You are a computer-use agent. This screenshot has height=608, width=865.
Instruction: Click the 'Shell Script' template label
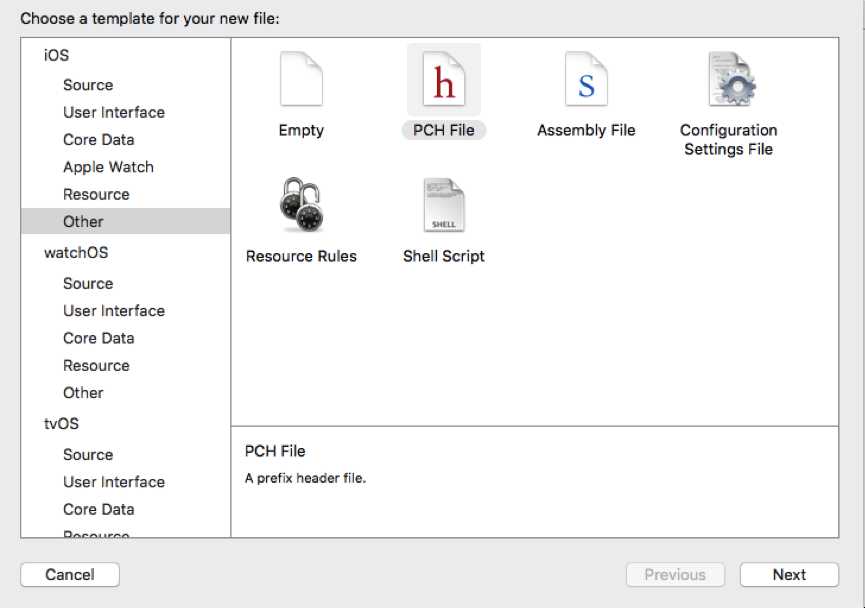(444, 257)
